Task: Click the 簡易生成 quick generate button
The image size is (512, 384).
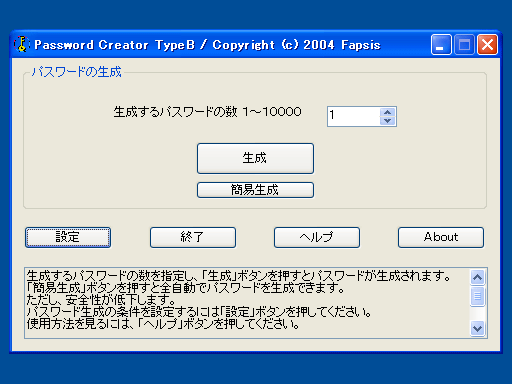Action: 255,190
